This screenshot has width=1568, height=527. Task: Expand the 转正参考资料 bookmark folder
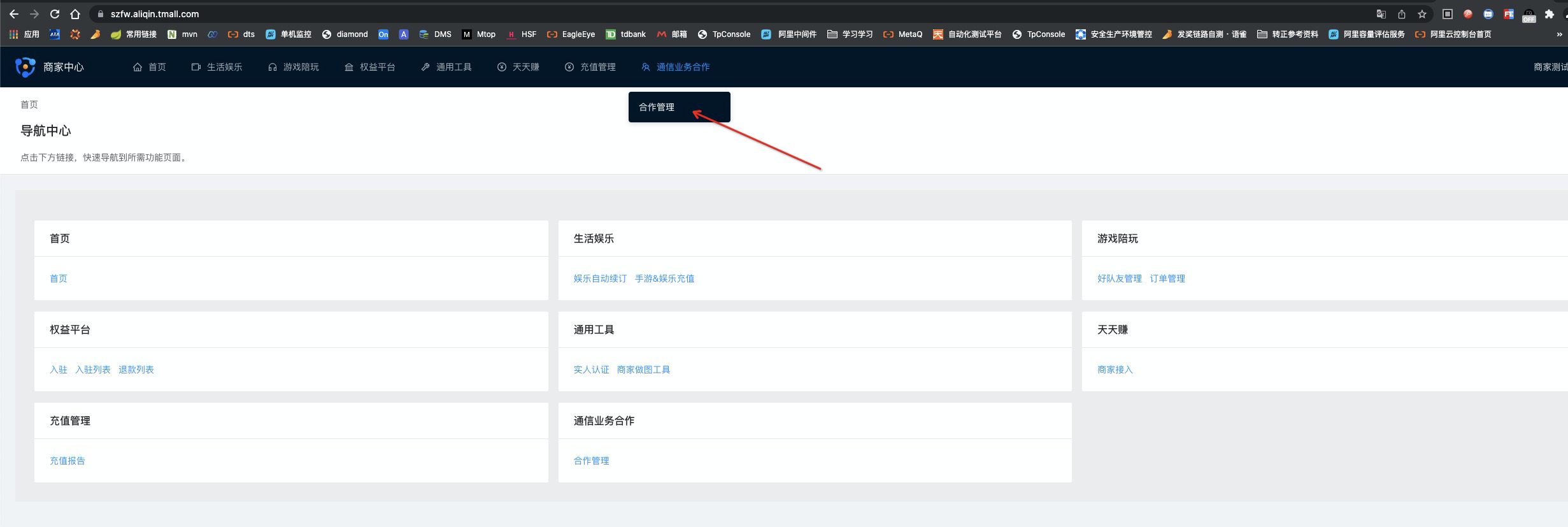[1288, 34]
